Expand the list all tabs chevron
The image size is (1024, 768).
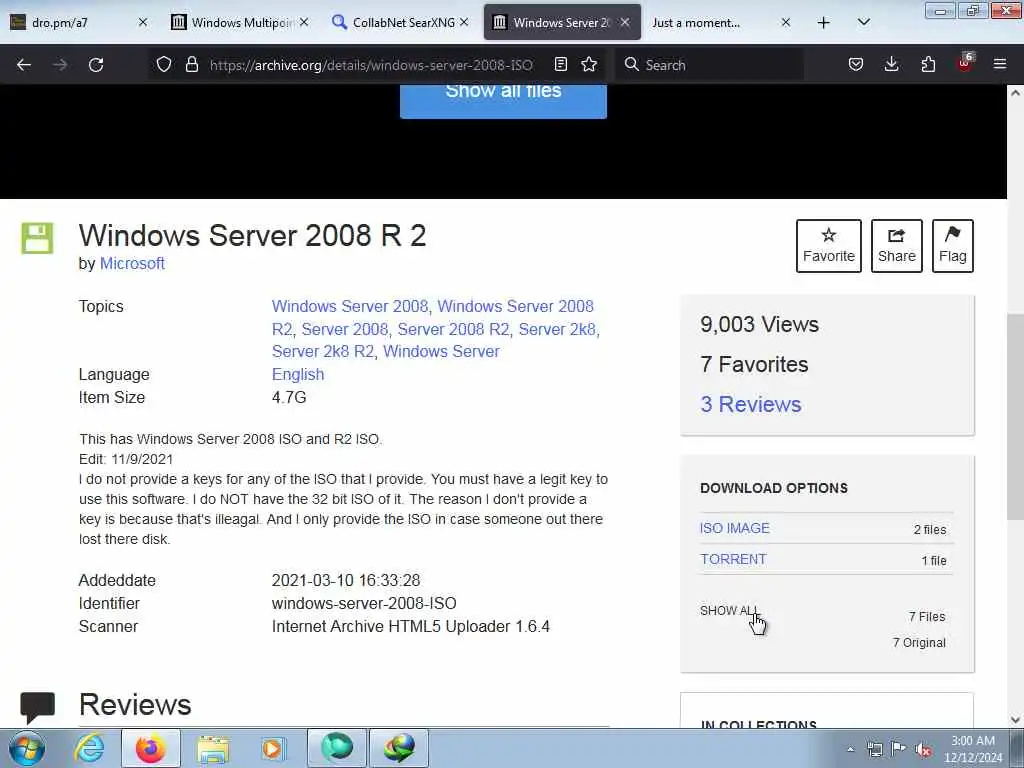pyautogui.click(x=863, y=22)
